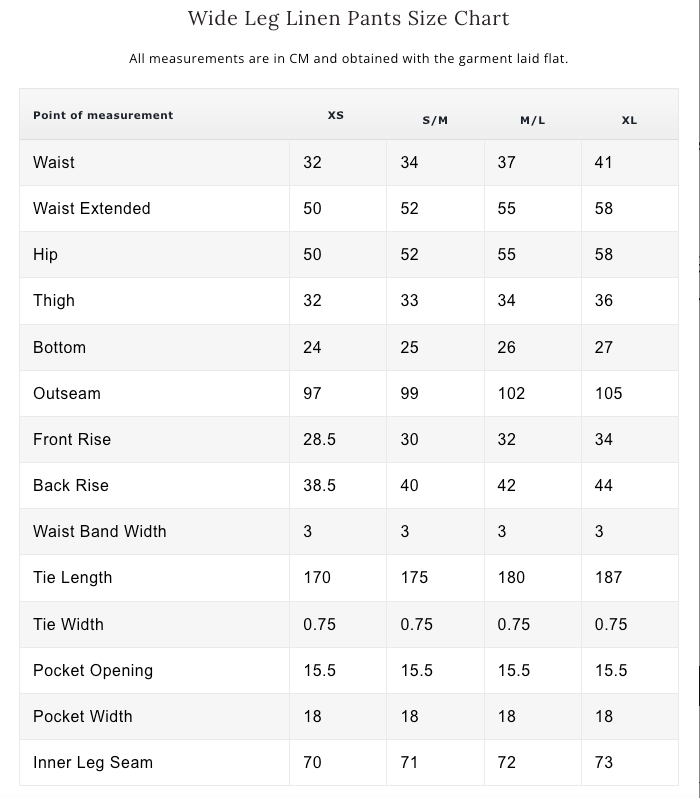Select the Pocket Opening row label
This screenshot has width=700, height=798.
(93, 671)
